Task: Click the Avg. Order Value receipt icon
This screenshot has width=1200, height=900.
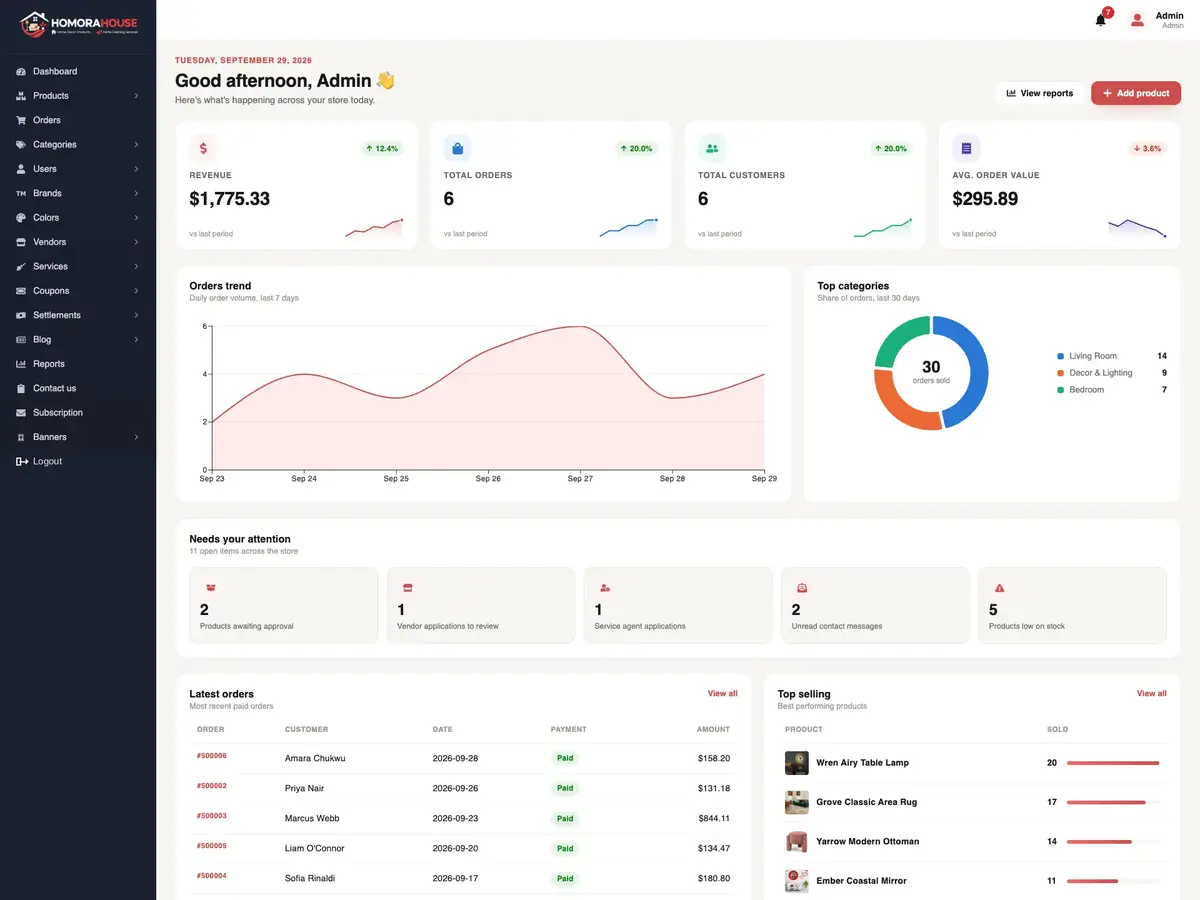Action: point(966,148)
